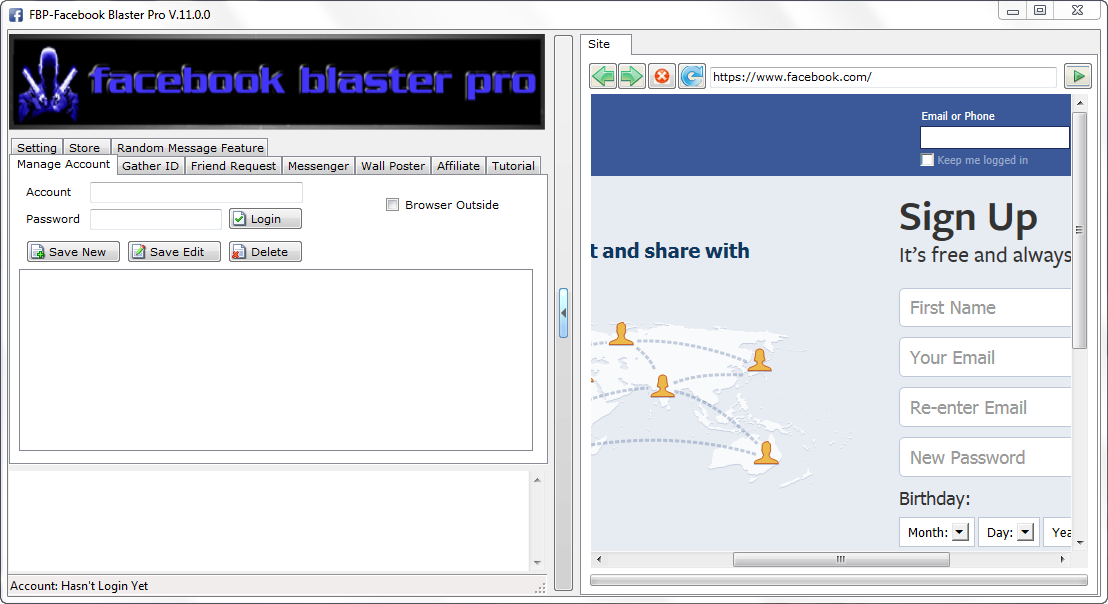
Task: Click the saved accounts list box
Action: (276, 360)
